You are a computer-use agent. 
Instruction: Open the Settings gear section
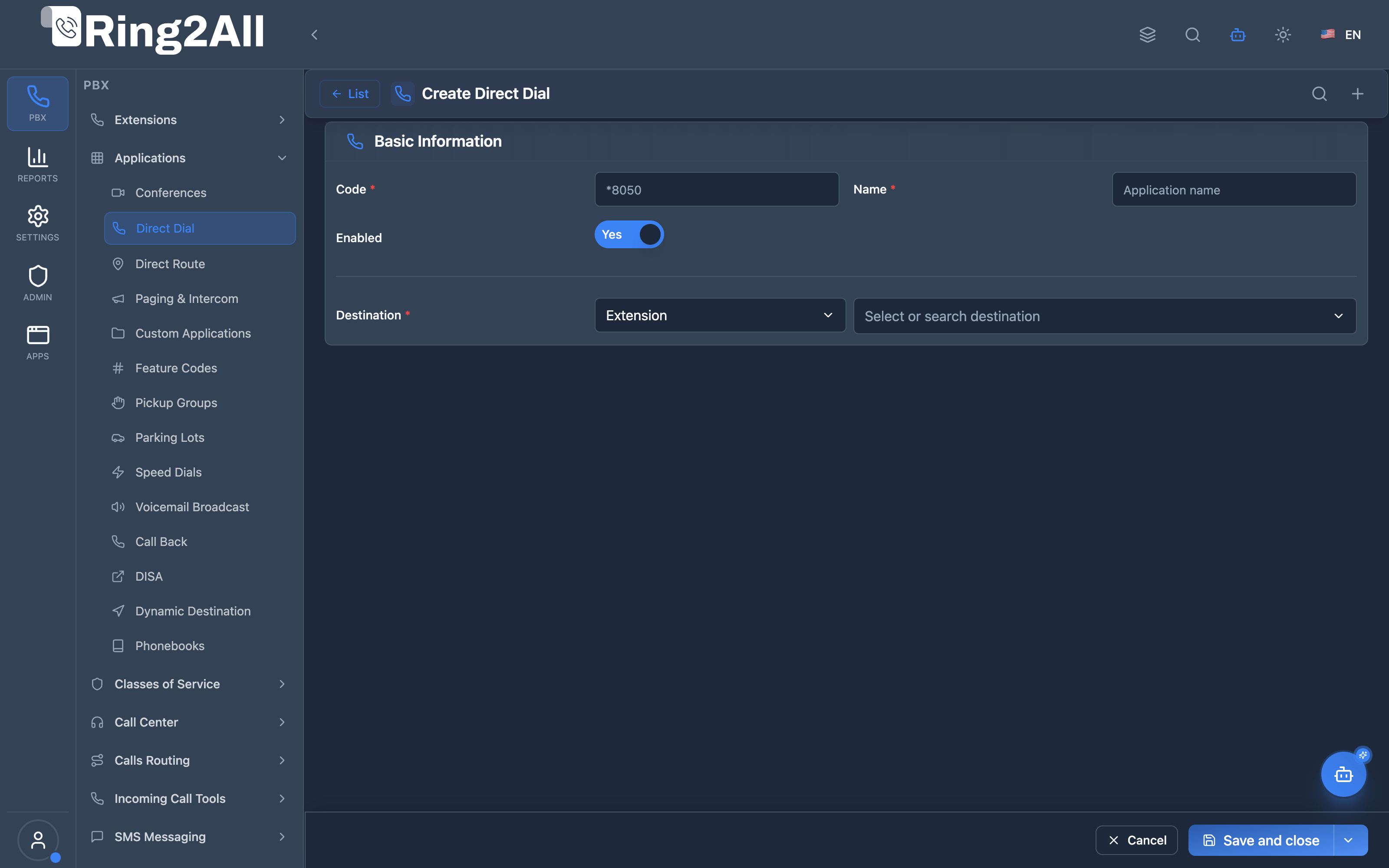point(38,224)
